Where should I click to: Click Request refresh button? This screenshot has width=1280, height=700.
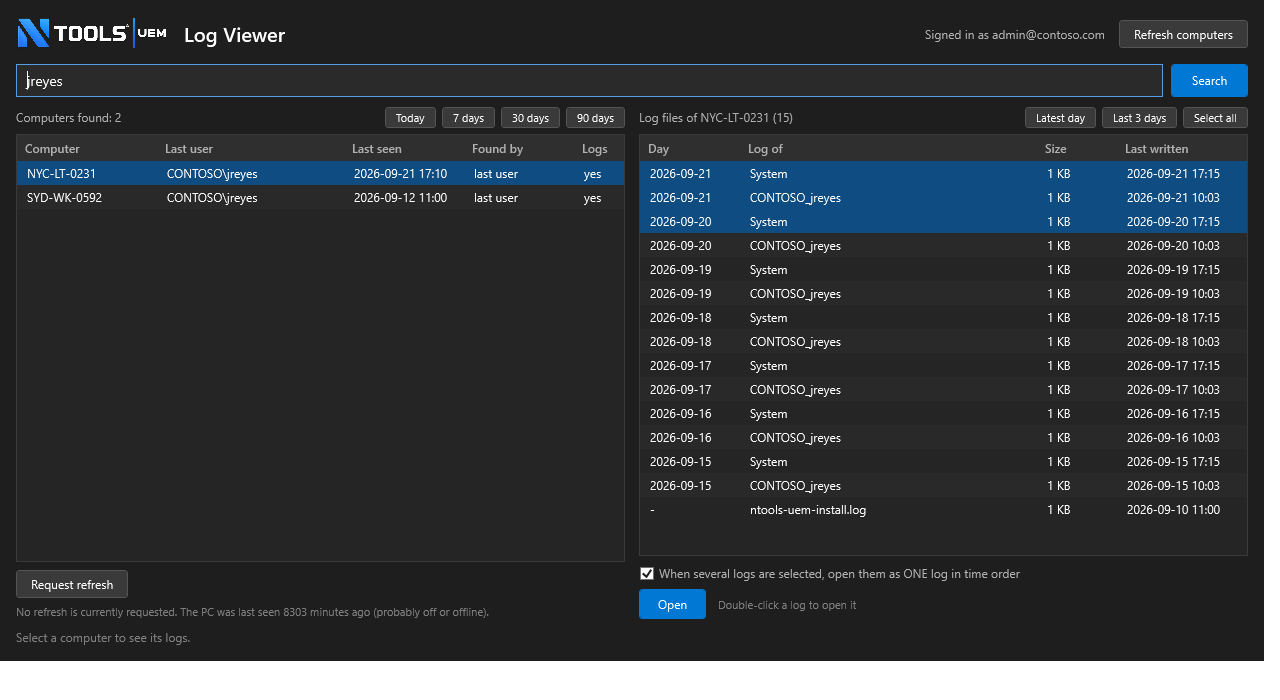point(72,585)
